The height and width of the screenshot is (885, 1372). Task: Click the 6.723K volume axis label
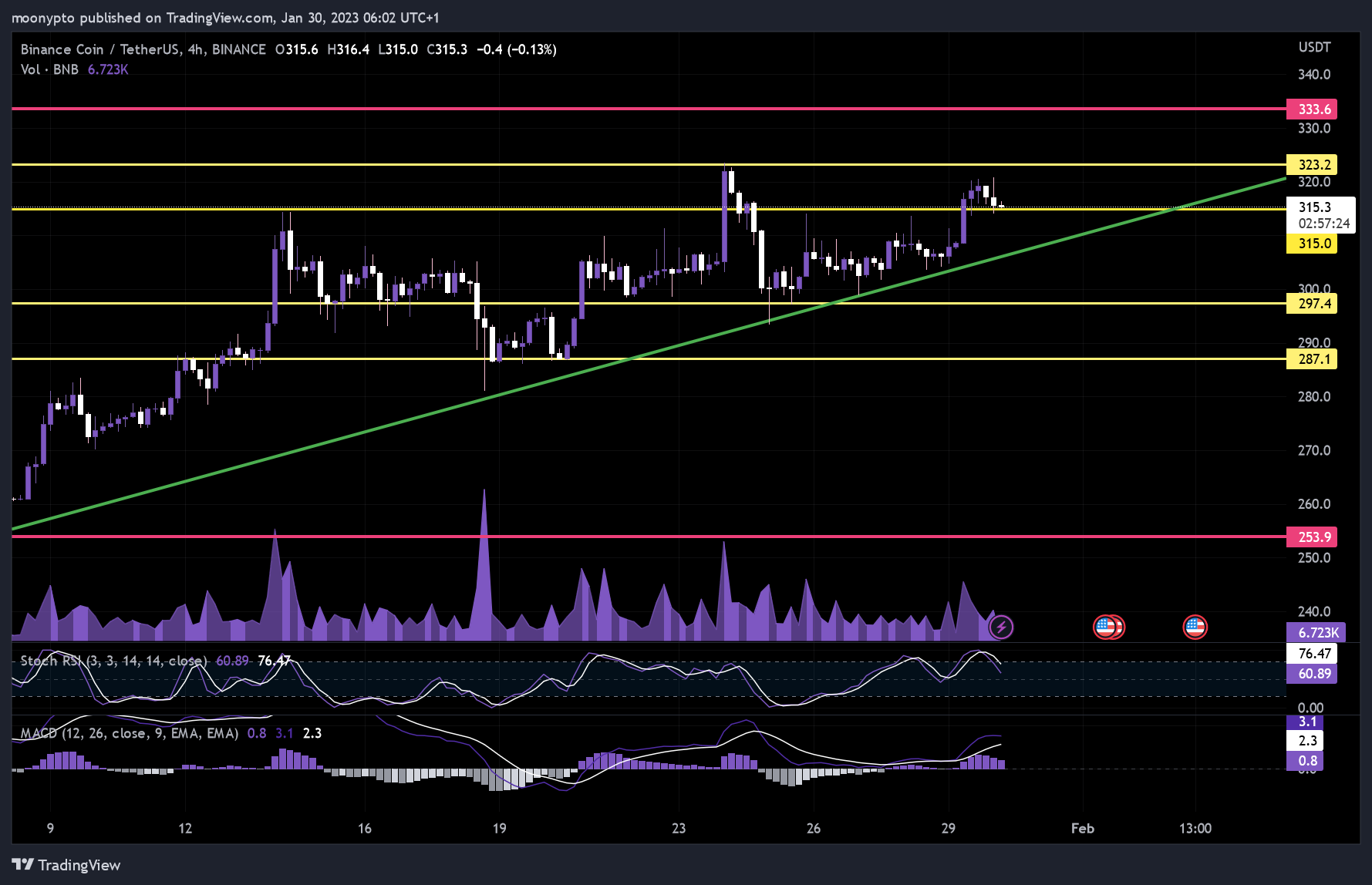coord(1317,632)
